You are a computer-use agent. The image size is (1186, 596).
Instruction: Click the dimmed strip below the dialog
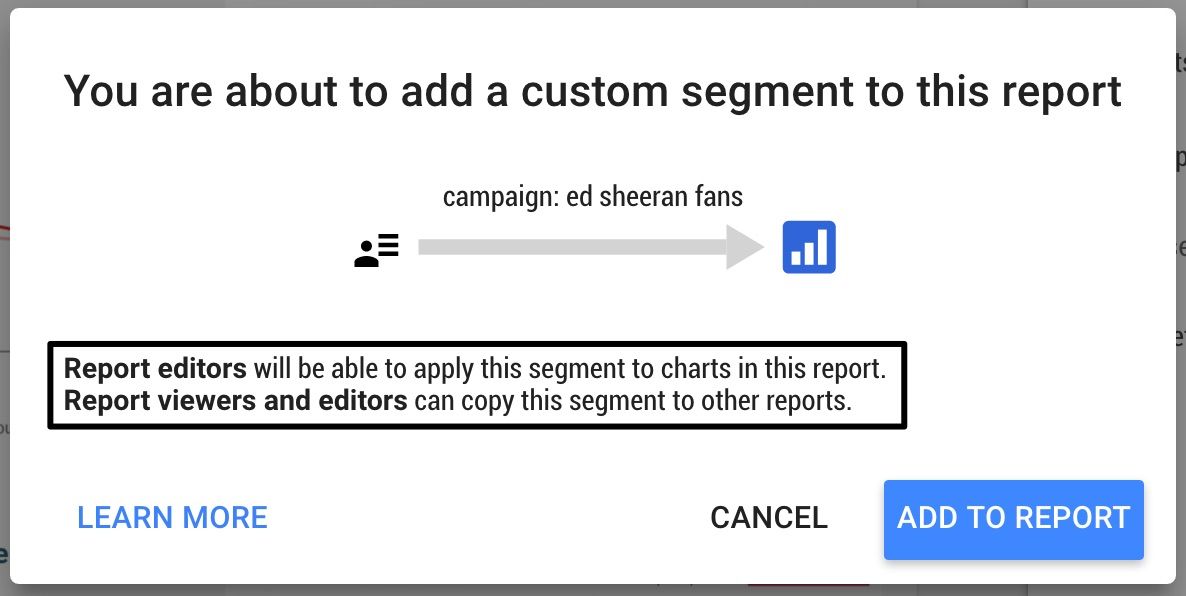click(x=593, y=590)
